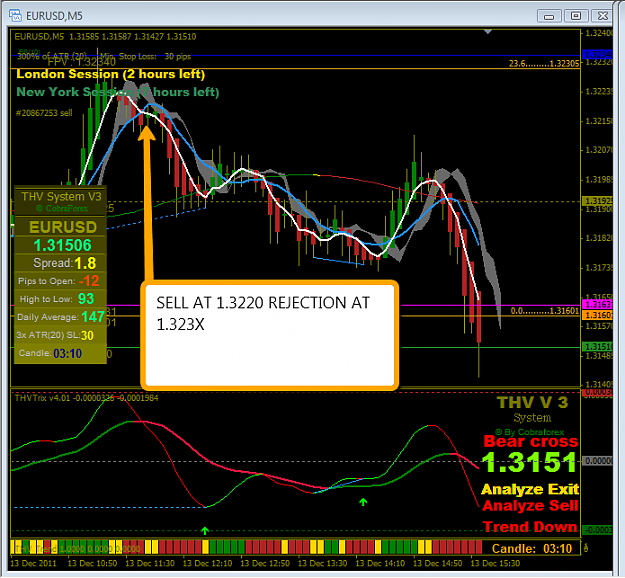Image resolution: width=625 pixels, height=578 pixels.
Task: Click the 'Trend Down' signal text
Action: tap(531, 527)
